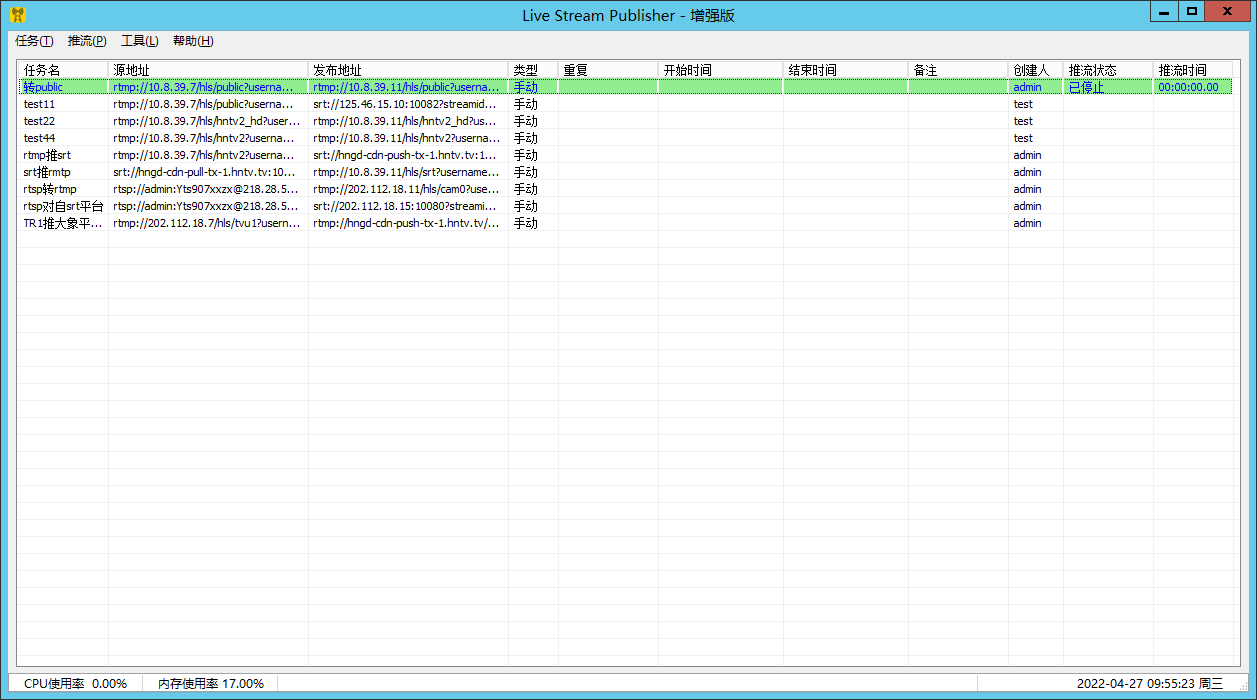The image size is (1257, 700).
Task: Sort by the 任务名 column header
Action: (x=63, y=70)
